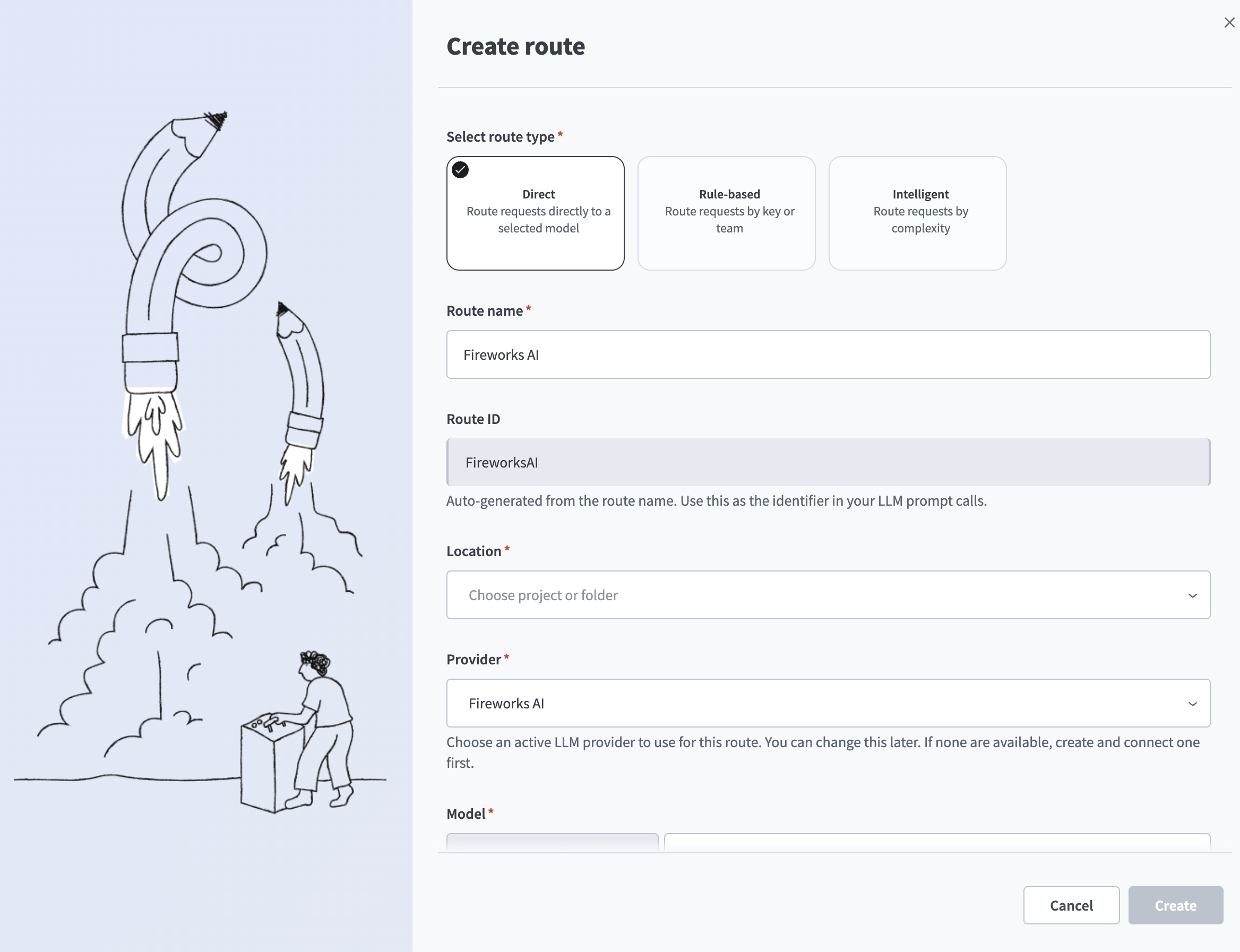The width and height of the screenshot is (1240, 952).
Task: Click the Auto-generated from the route name hint
Action: pos(716,501)
